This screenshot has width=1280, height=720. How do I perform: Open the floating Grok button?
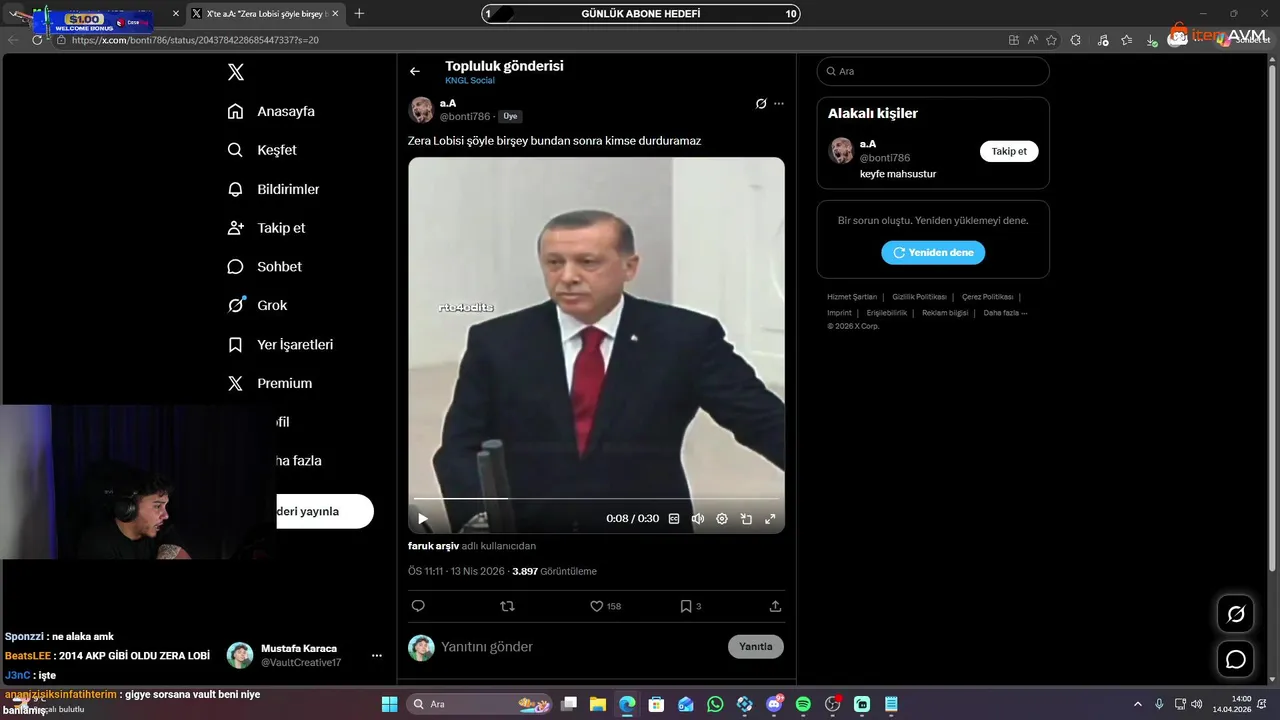[x=1236, y=614]
